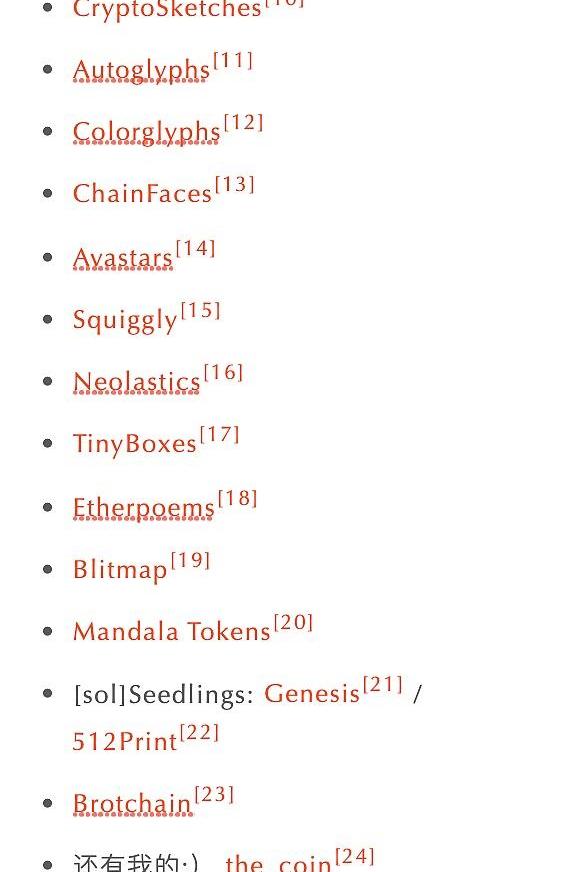Open the CryptoSketches link

click(x=167, y=8)
